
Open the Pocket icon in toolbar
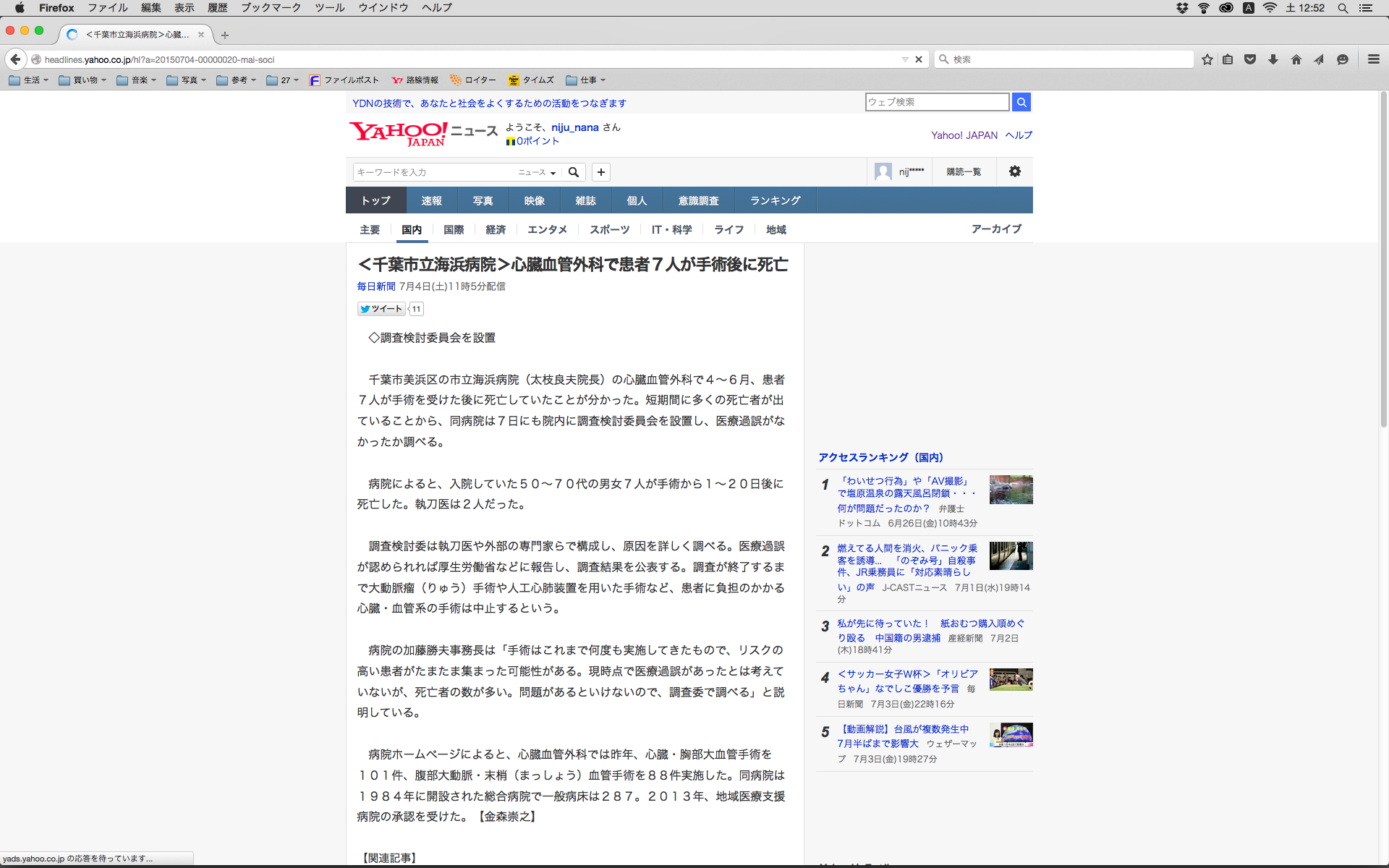click(x=1250, y=59)
